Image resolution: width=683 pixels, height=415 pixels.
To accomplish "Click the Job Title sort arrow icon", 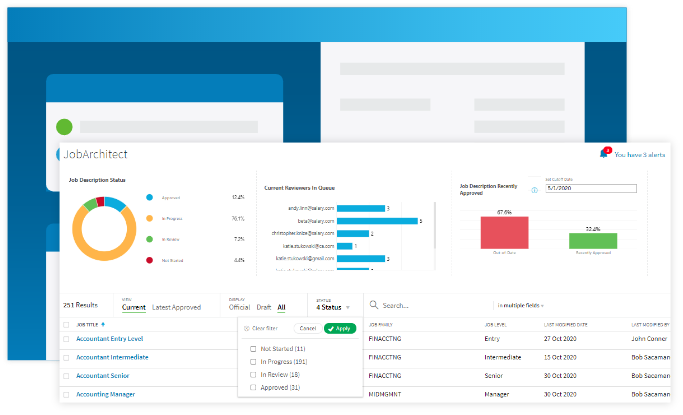I will 104,325.
